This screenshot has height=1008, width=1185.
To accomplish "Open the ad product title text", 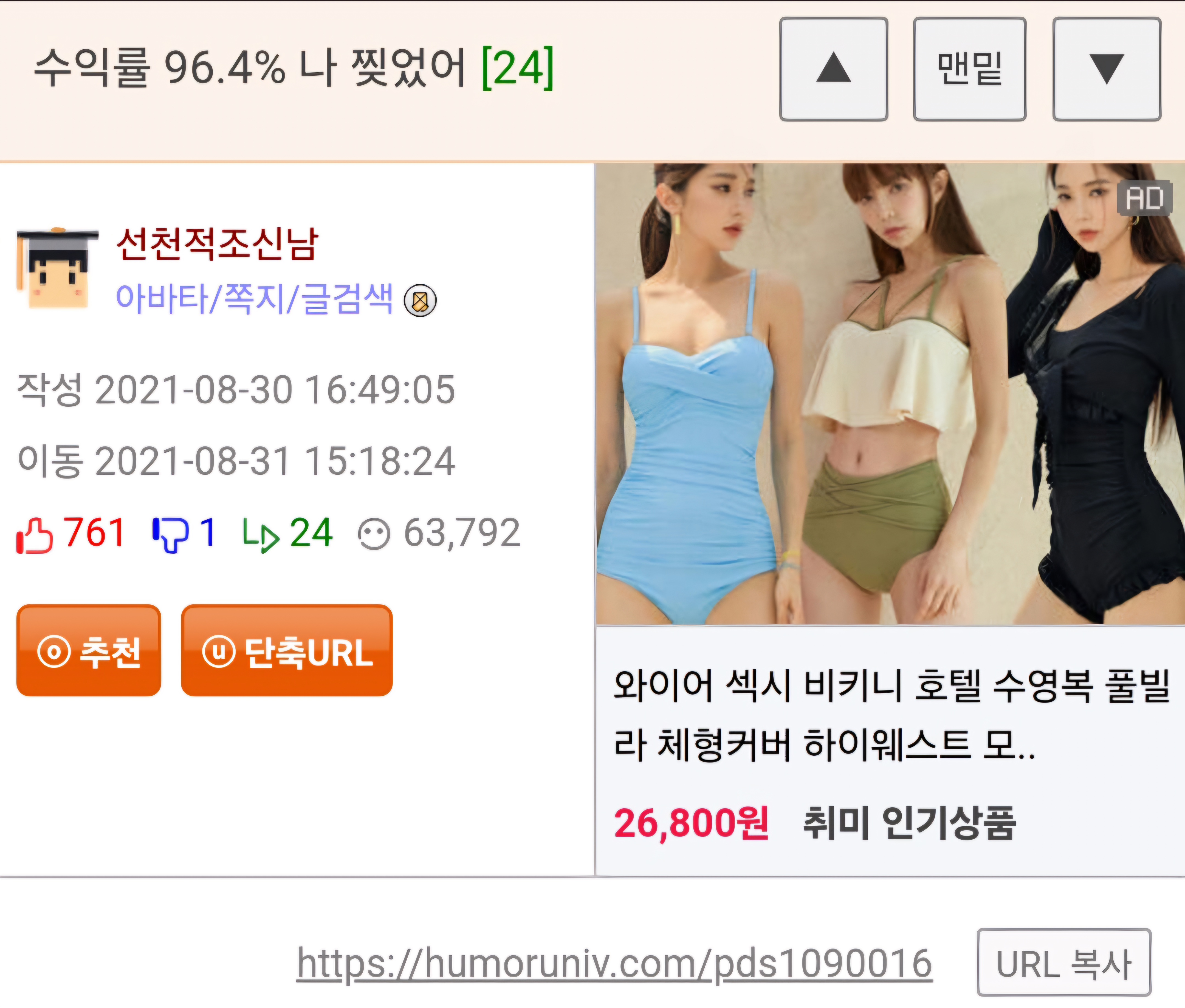I will 892,715.
